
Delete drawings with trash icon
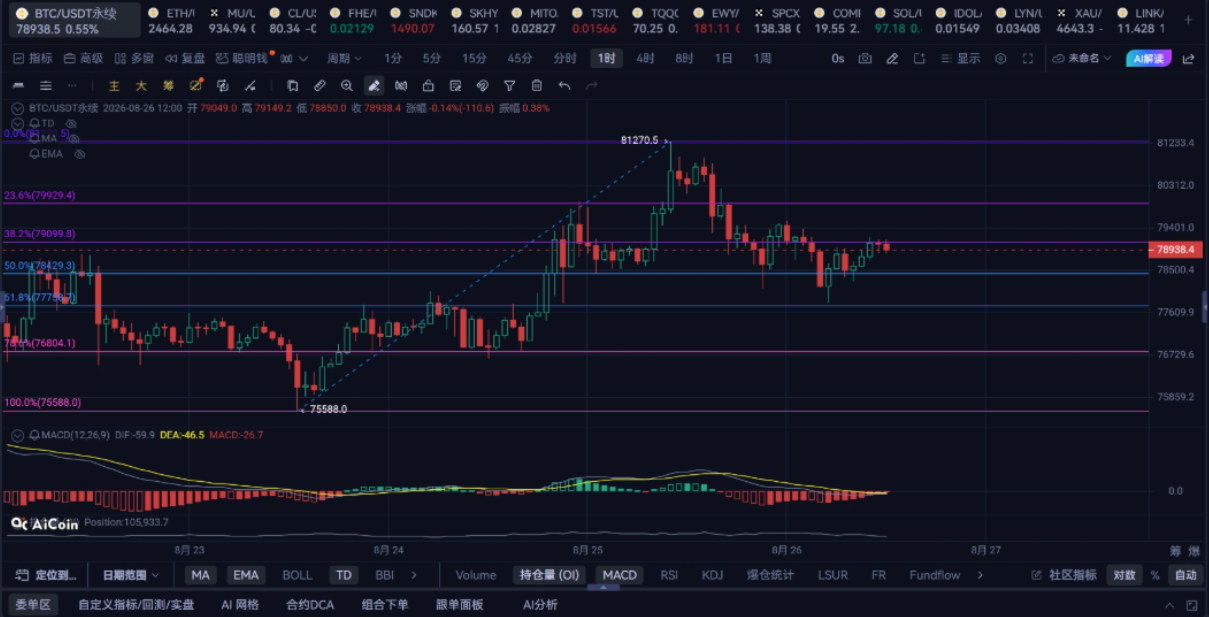(x=537, y=86)
